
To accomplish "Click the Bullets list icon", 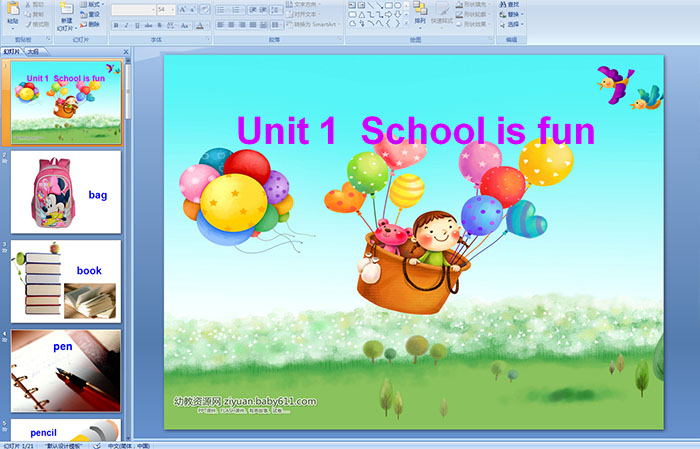I will (221, 10).
